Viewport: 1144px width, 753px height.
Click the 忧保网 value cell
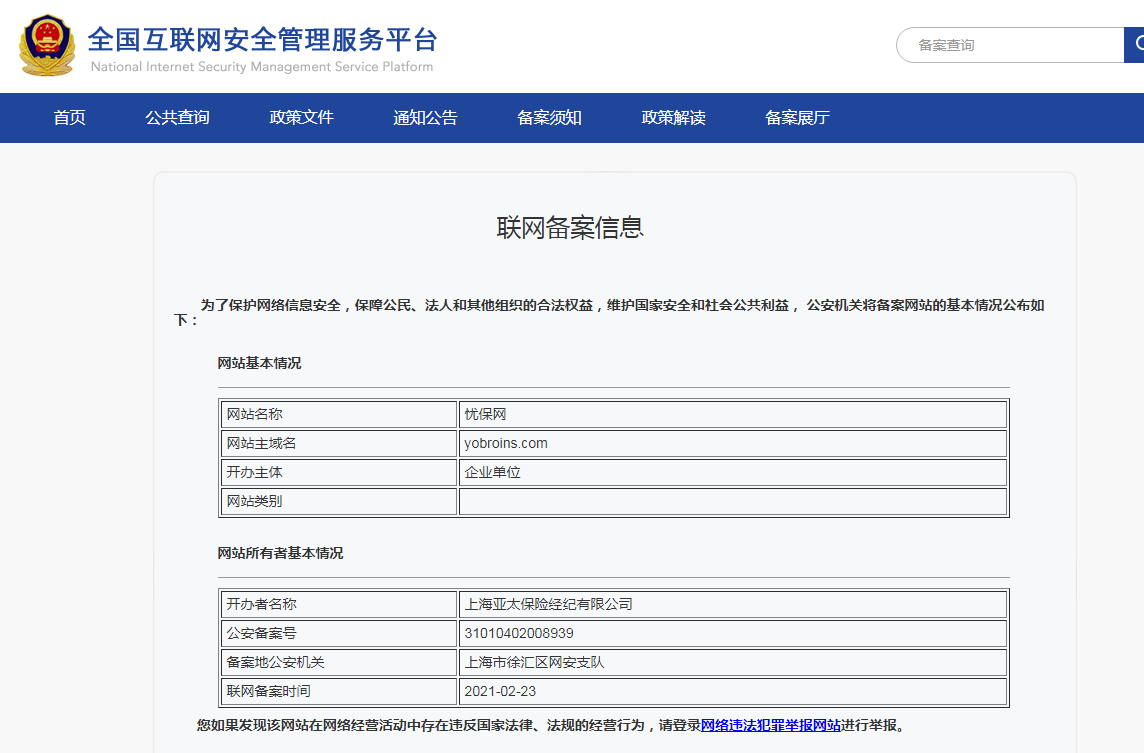coord(733,414)
